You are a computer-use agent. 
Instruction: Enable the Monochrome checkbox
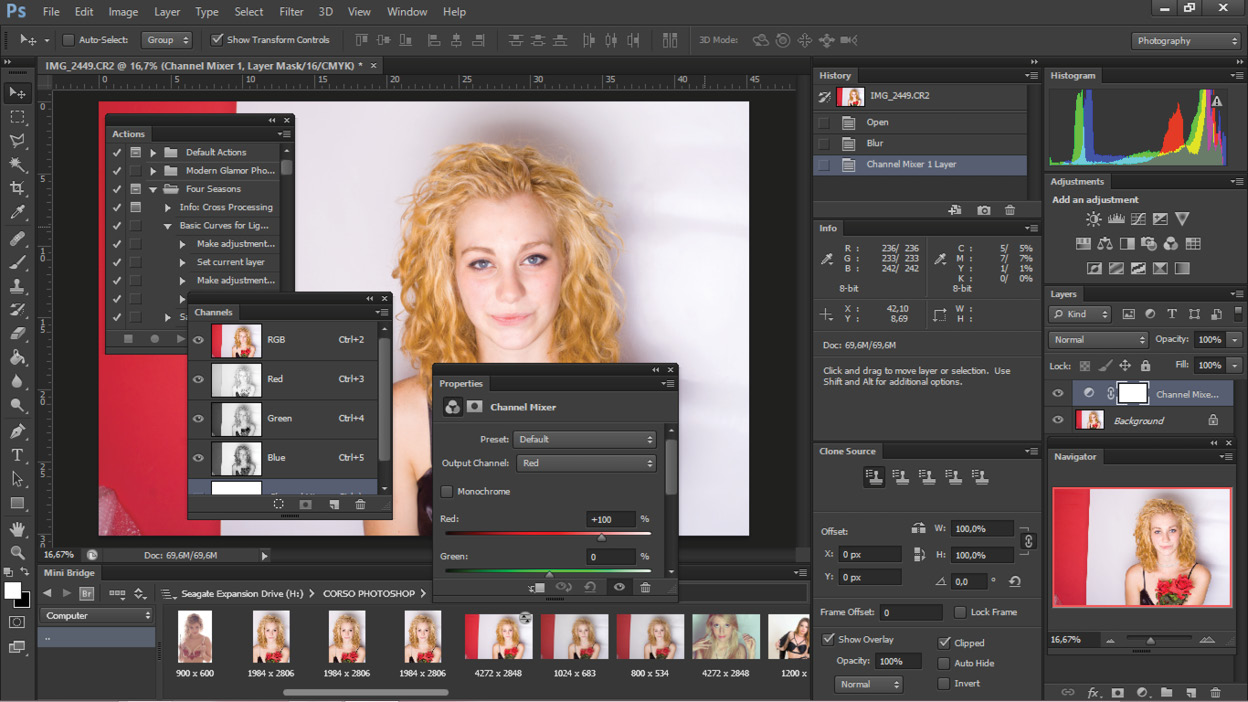pos(447,491)
